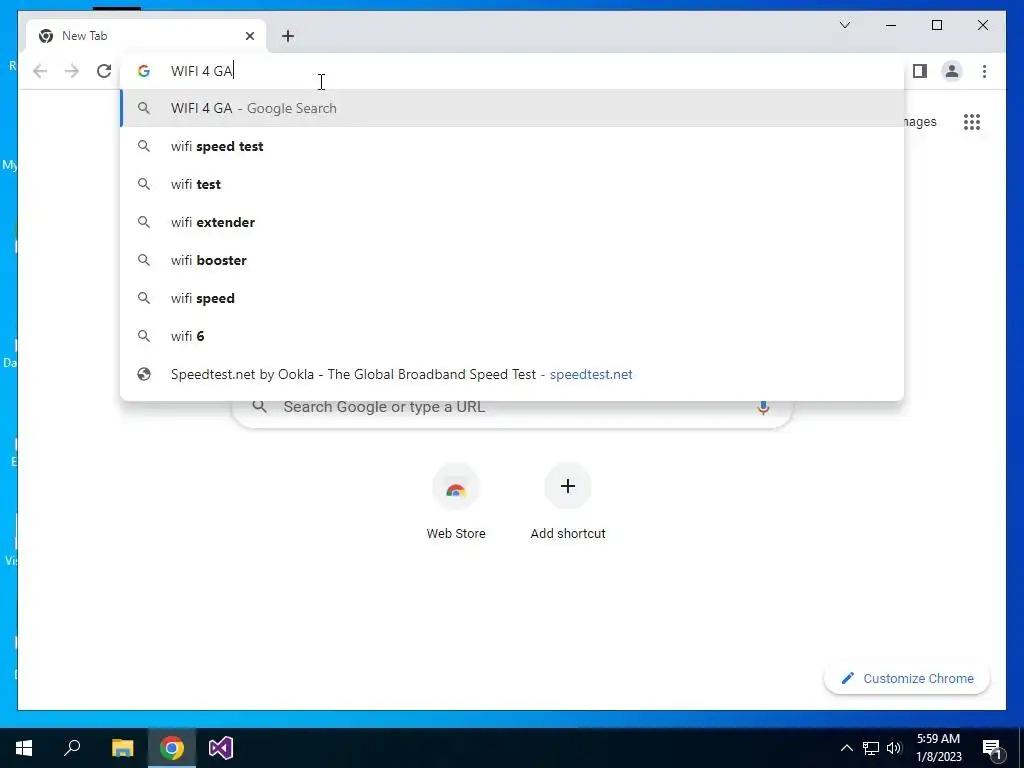Open Visual Studio from taskbar
The height and width of the screenshot is (768, 1024).
(221, 748)
